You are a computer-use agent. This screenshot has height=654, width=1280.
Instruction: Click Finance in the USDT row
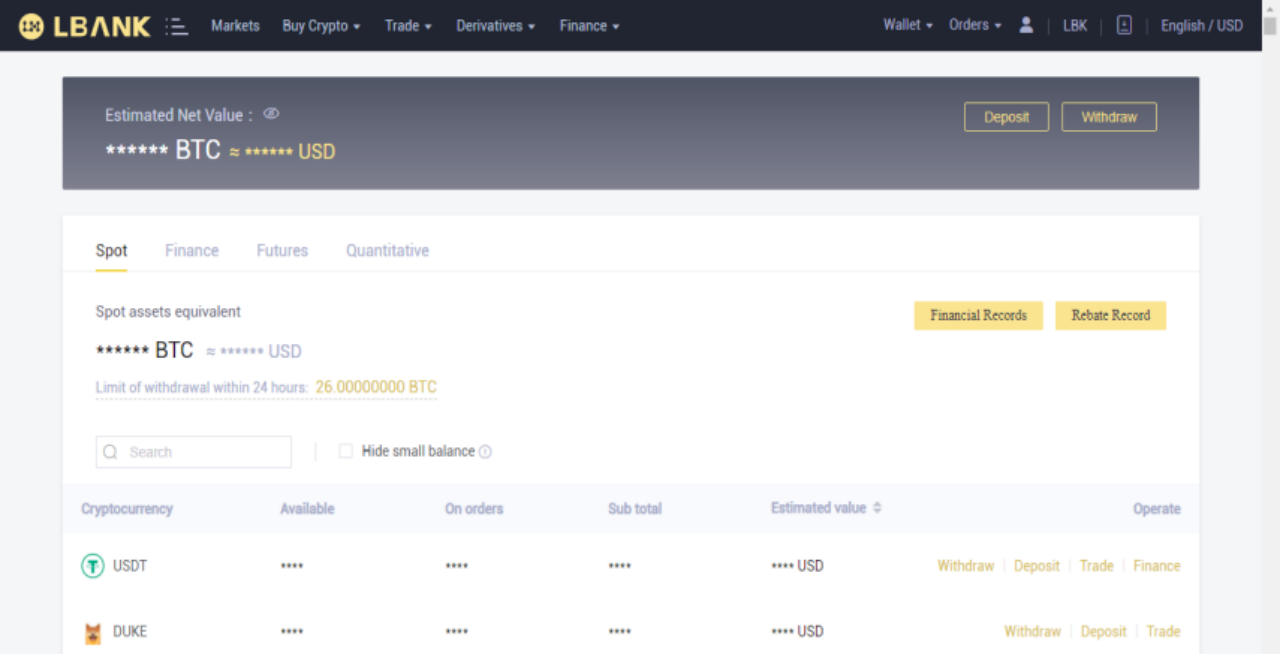pyautogui.click(x=1157, y=566)
